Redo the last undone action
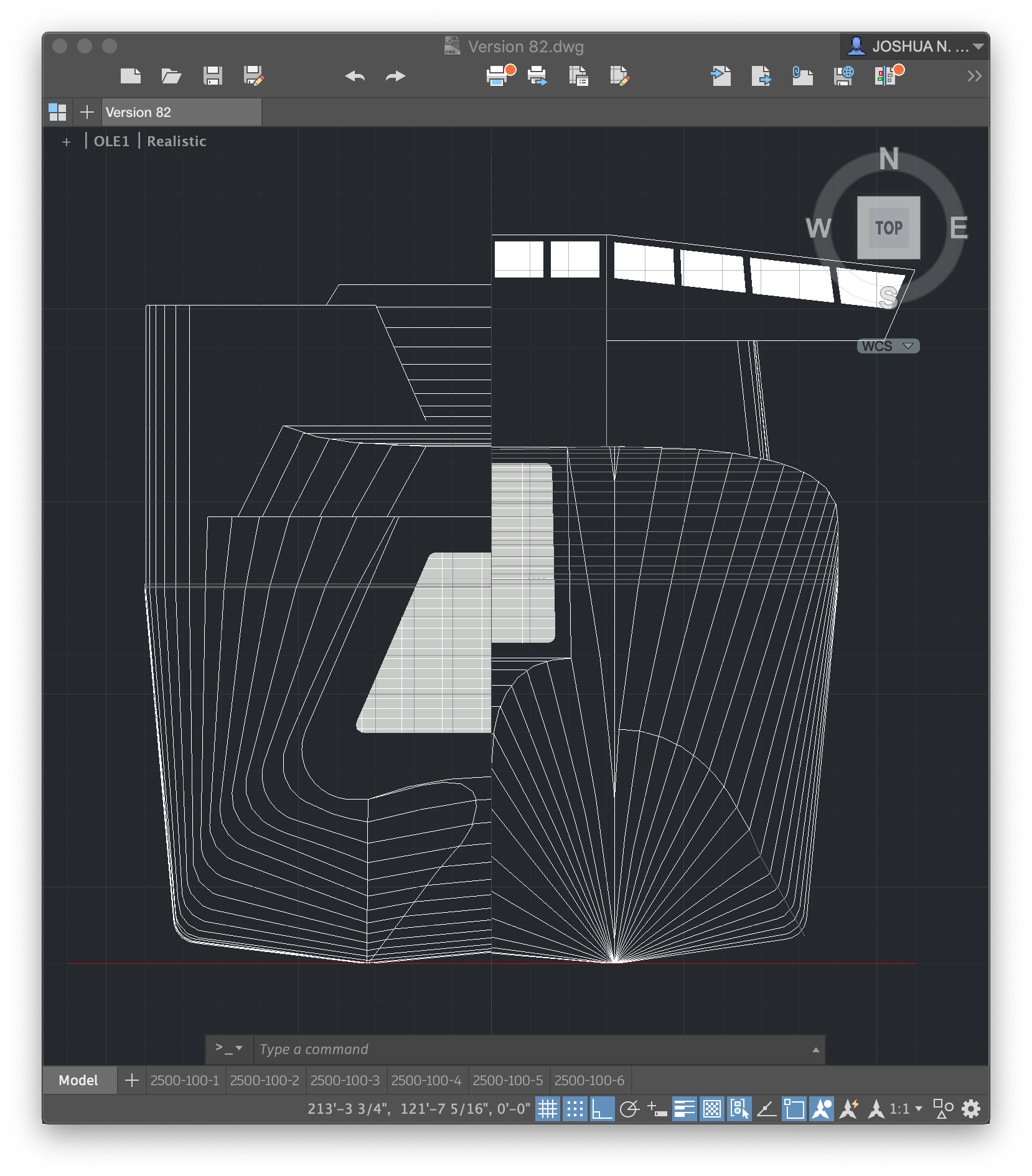The width and height of the screenshot is (1032, 1176). pyautogui.click(x=395, y=76)
